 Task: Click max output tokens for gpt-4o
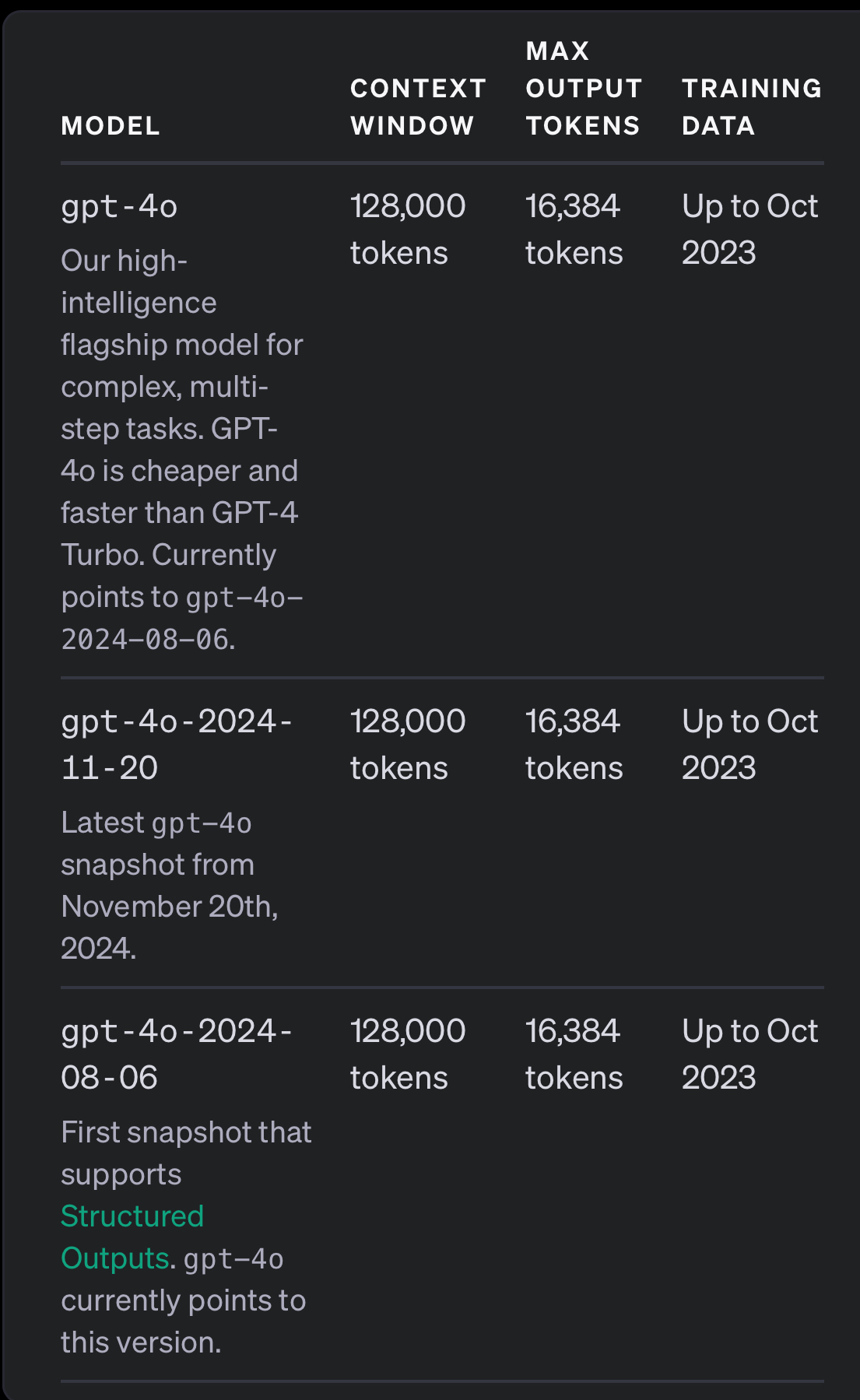pyautogui.click(x=574, y=230)
